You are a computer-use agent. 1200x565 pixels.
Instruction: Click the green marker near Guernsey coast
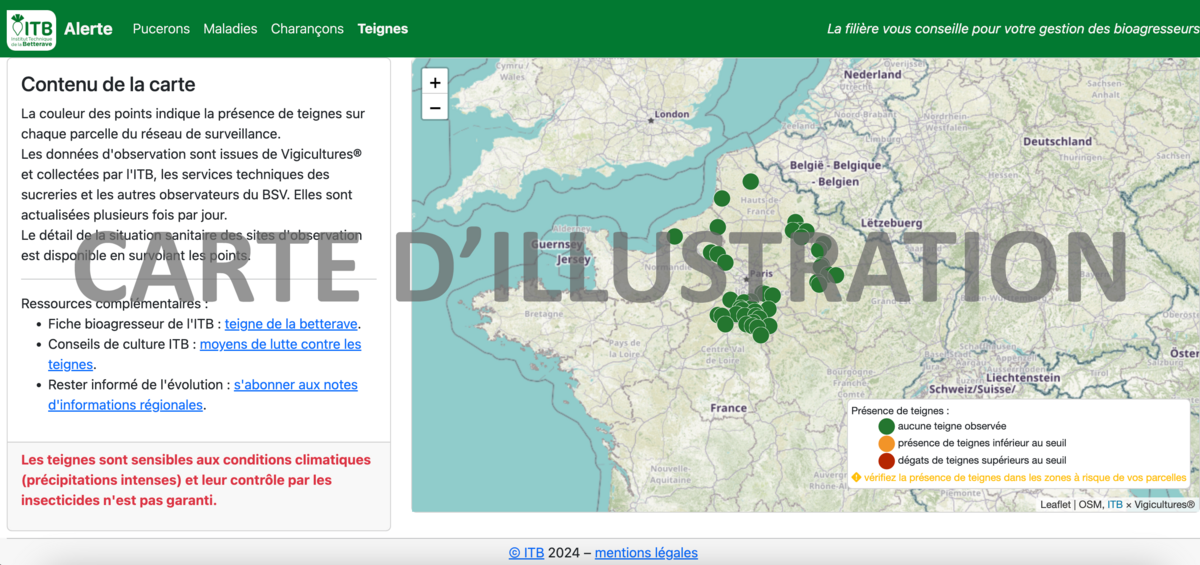[675, 237]
